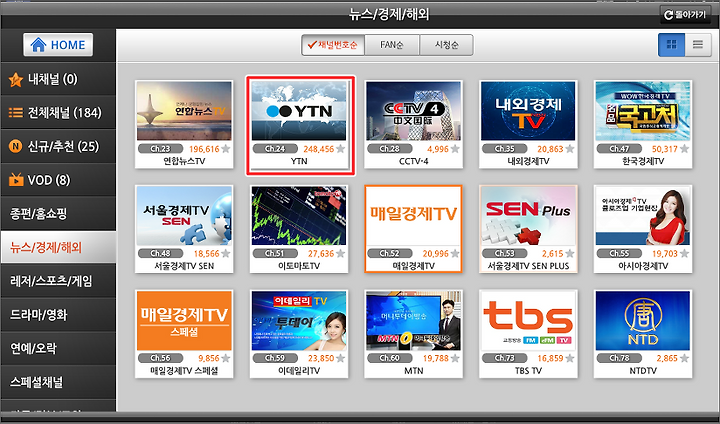Open TBS TV channel thumbnail
Viewport: 720px width, 424px height.
click(x=528, y=320)
